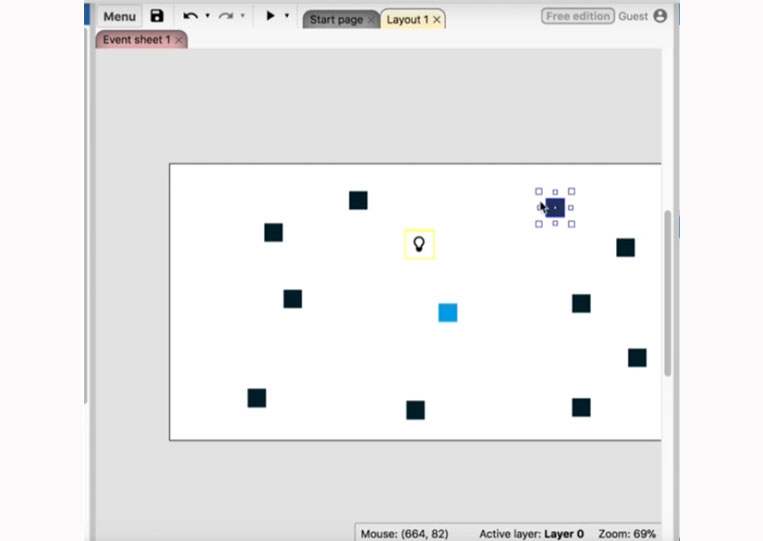Redo the last undone action
The height and width of the screenshot is (541, 763).
click(x=225, y=16)
